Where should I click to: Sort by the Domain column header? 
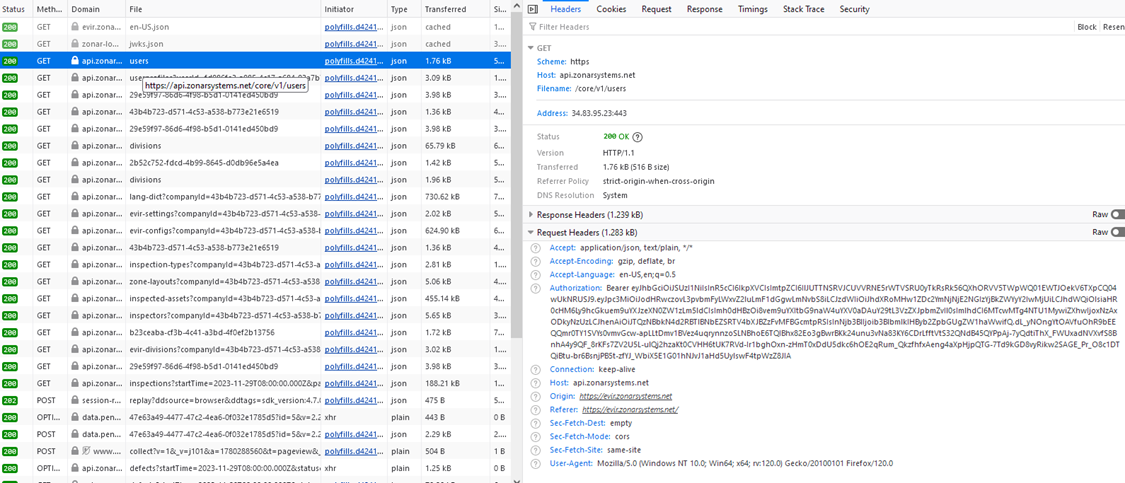pyautogui.click(x=96, y=9)
